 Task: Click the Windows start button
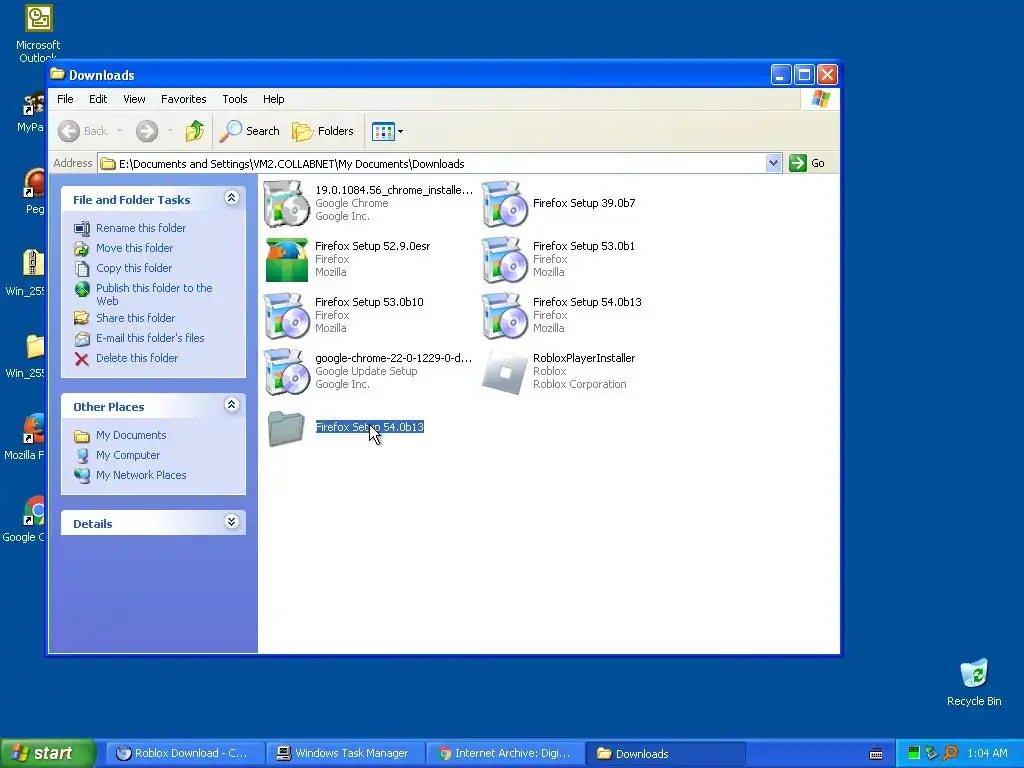[47, 754]
